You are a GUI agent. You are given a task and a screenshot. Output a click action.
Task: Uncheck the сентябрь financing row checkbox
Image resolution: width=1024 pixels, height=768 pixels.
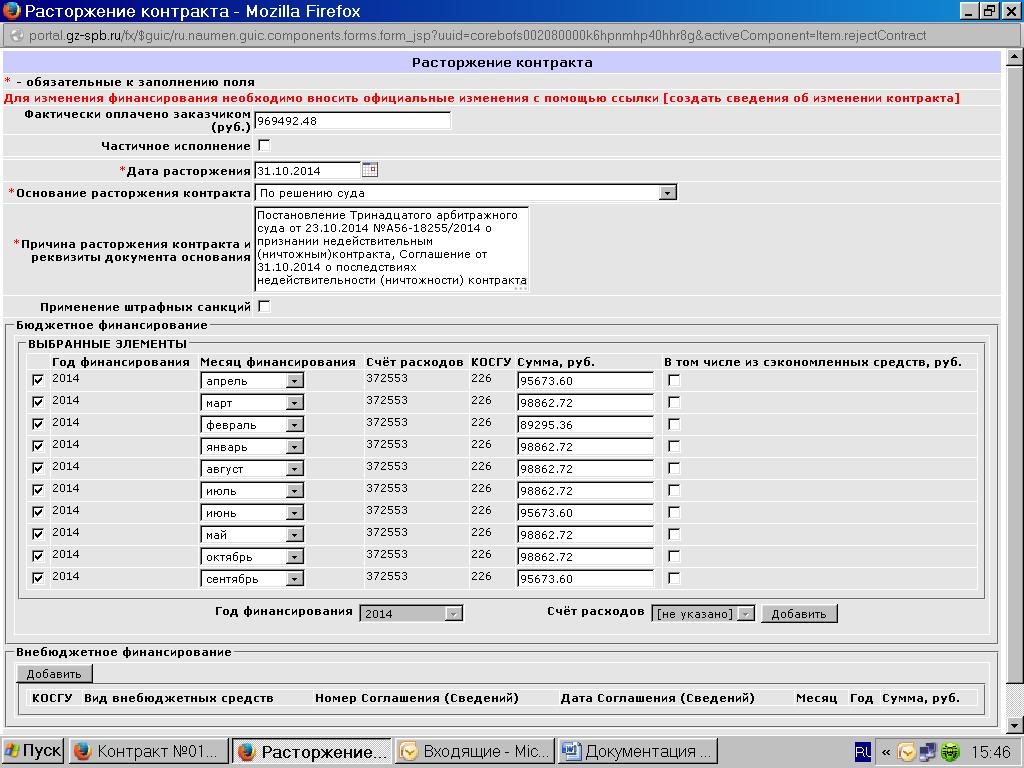click(38, 577)
